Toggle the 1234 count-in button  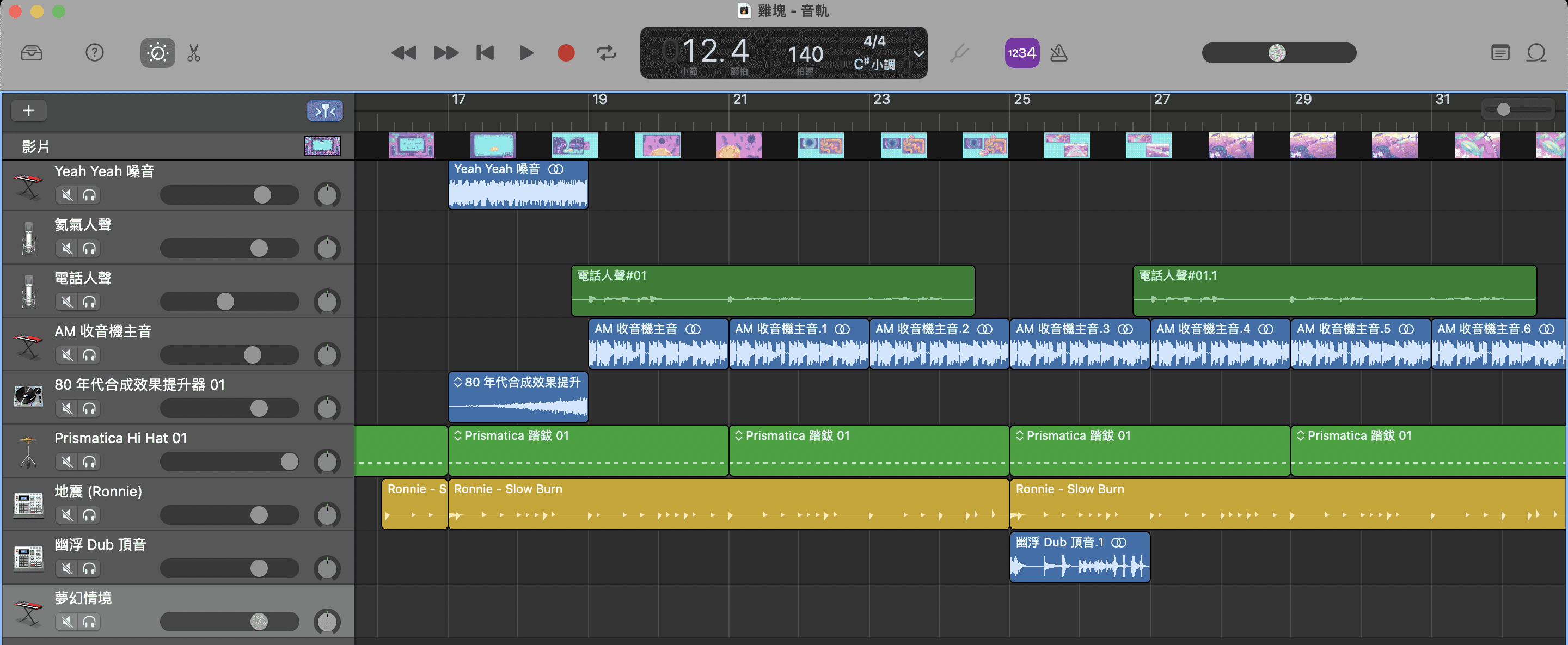1021,53
